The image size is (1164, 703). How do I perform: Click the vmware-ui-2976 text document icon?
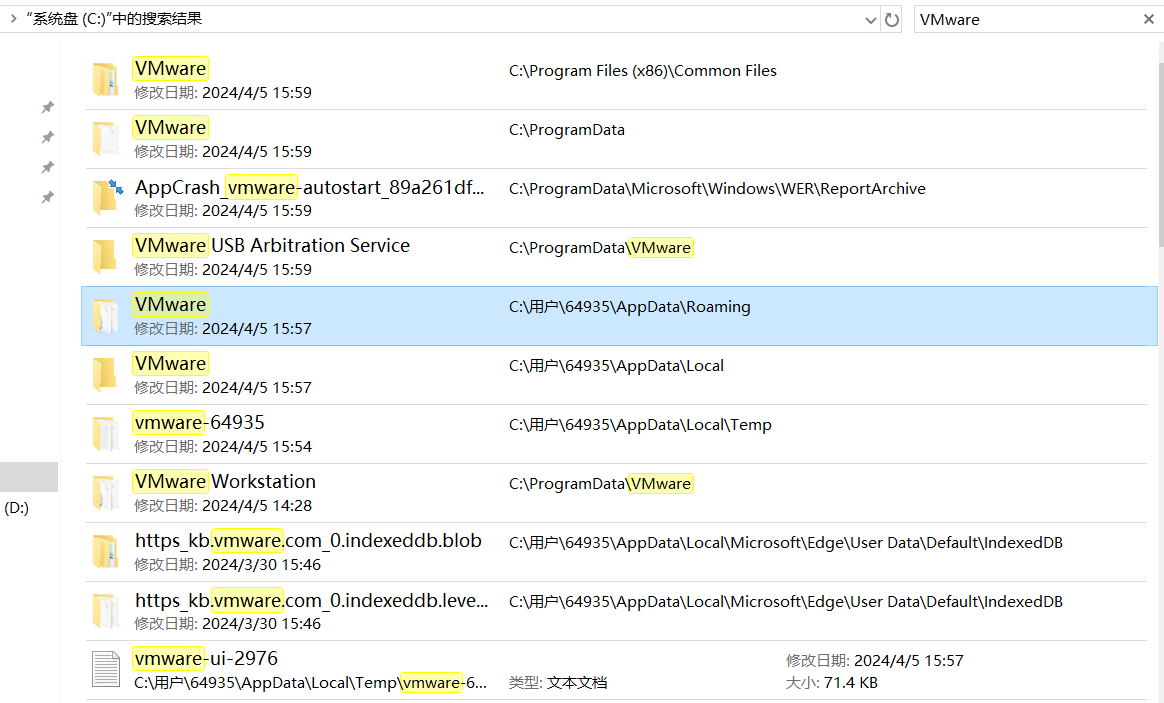105,670
